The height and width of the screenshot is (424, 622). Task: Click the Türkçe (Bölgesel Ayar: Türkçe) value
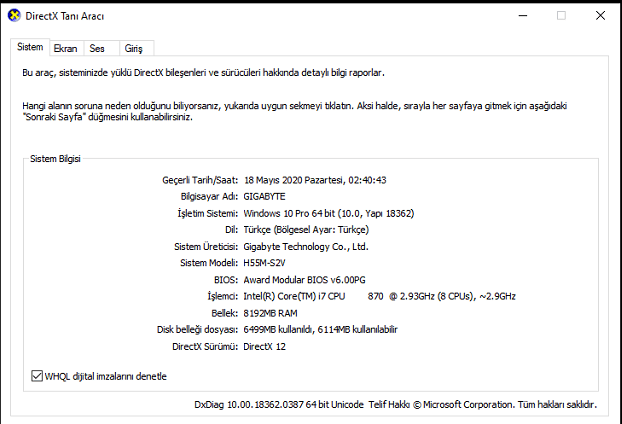[306, 230]
